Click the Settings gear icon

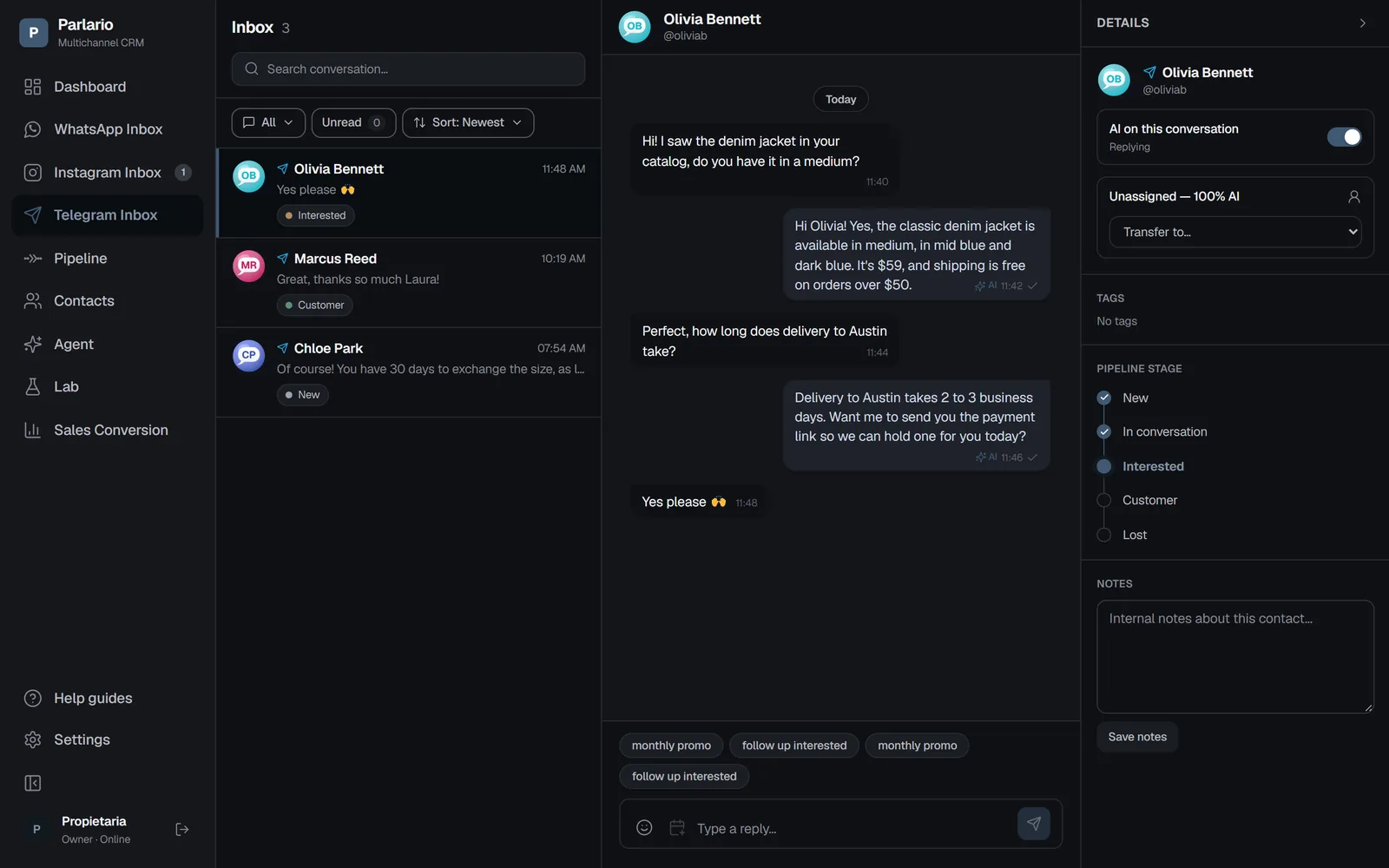click(x=33, y=740)
